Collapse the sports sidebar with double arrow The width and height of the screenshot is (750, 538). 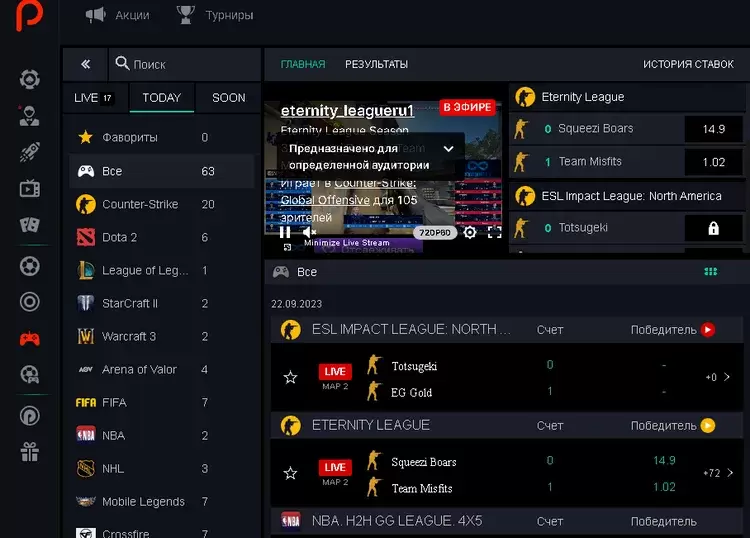86,64
